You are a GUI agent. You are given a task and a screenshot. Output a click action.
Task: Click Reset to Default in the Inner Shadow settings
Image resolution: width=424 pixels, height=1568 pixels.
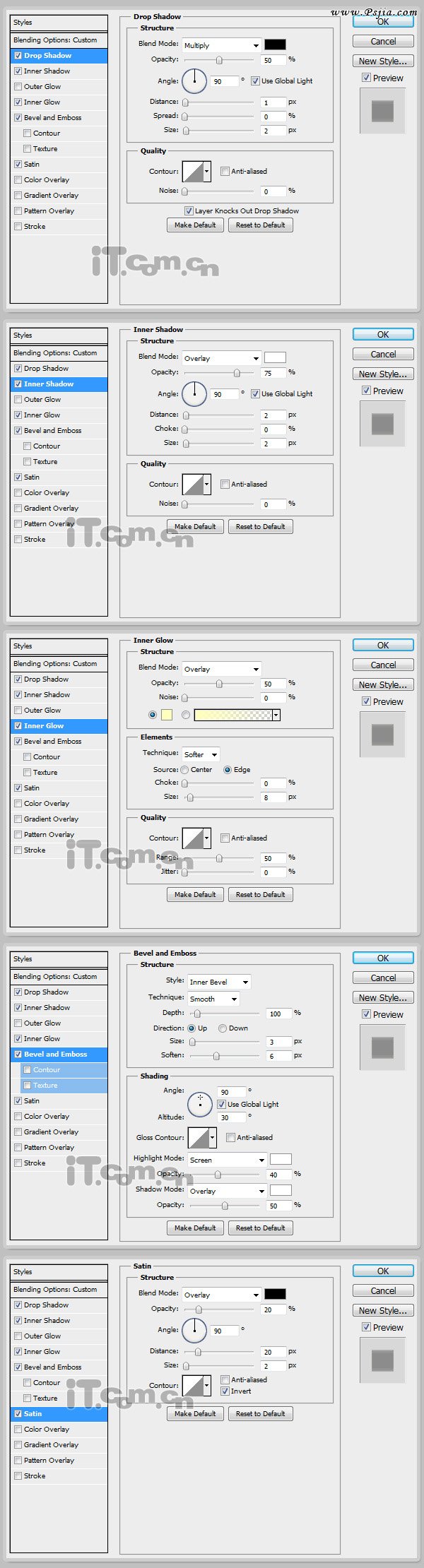click(x=260, y=526)
